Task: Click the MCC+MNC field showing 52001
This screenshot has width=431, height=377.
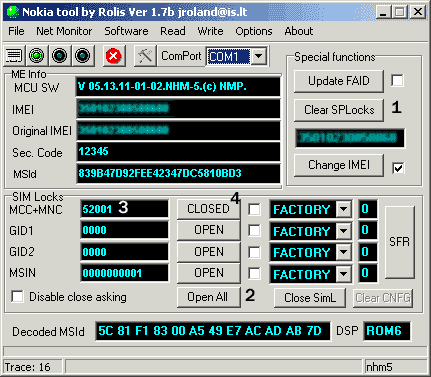Action: coord(124,209)
